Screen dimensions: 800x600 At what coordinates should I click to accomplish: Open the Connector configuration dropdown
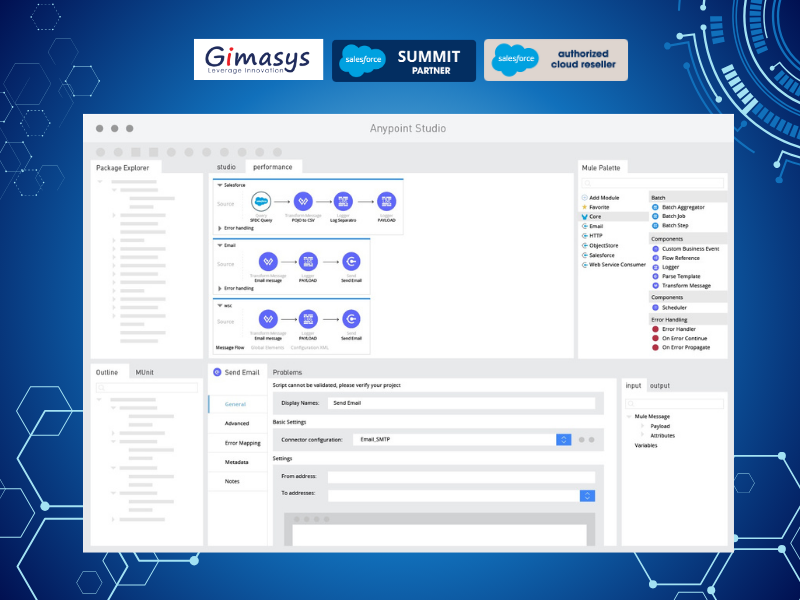point(563,439)
